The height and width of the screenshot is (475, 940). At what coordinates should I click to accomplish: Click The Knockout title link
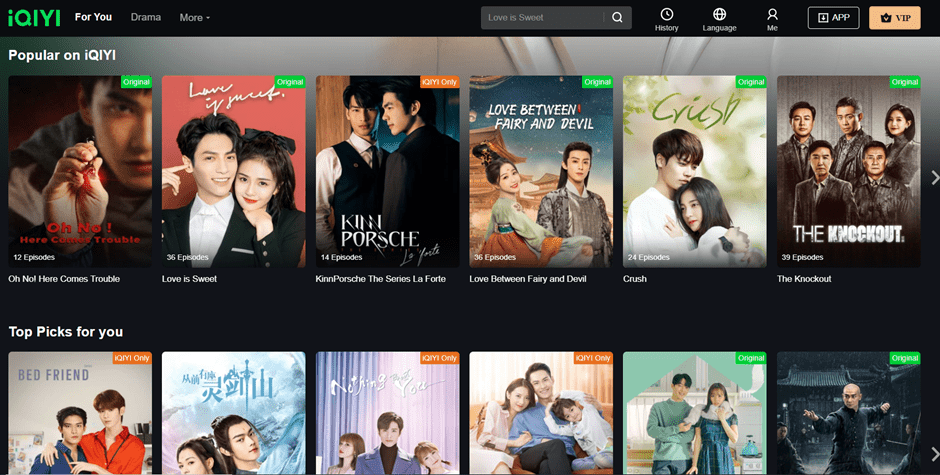point(804,279)
